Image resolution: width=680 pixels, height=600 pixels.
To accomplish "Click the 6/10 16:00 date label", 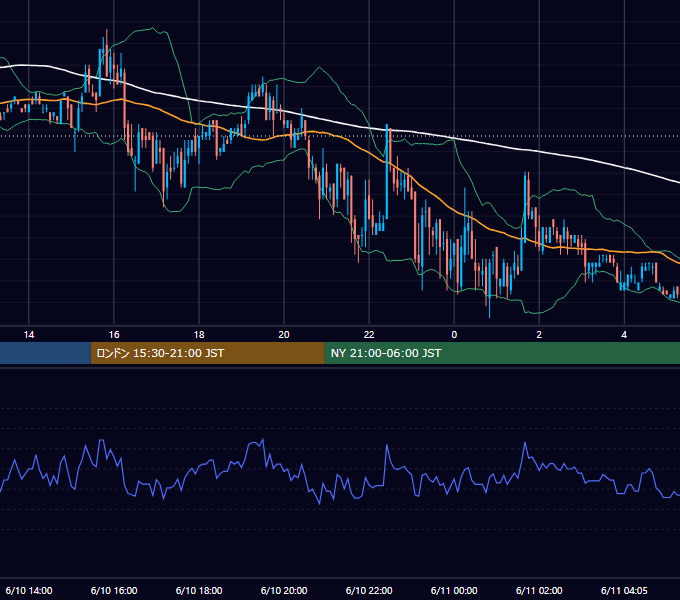I will 114,590.
